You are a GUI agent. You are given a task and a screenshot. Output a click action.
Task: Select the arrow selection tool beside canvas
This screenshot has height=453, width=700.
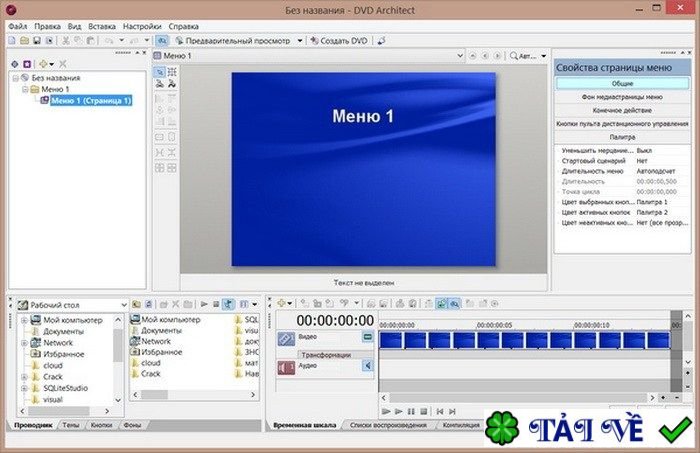[x=160, y=72]
